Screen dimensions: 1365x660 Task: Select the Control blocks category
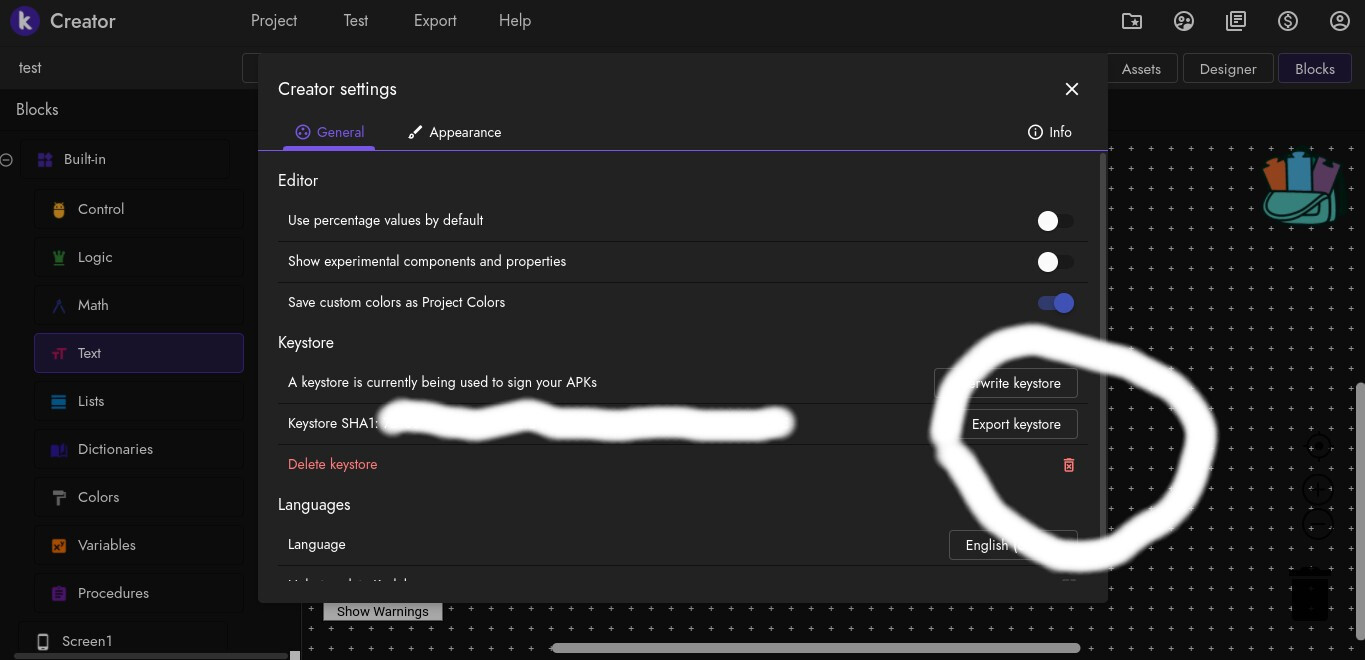point(139,209)
